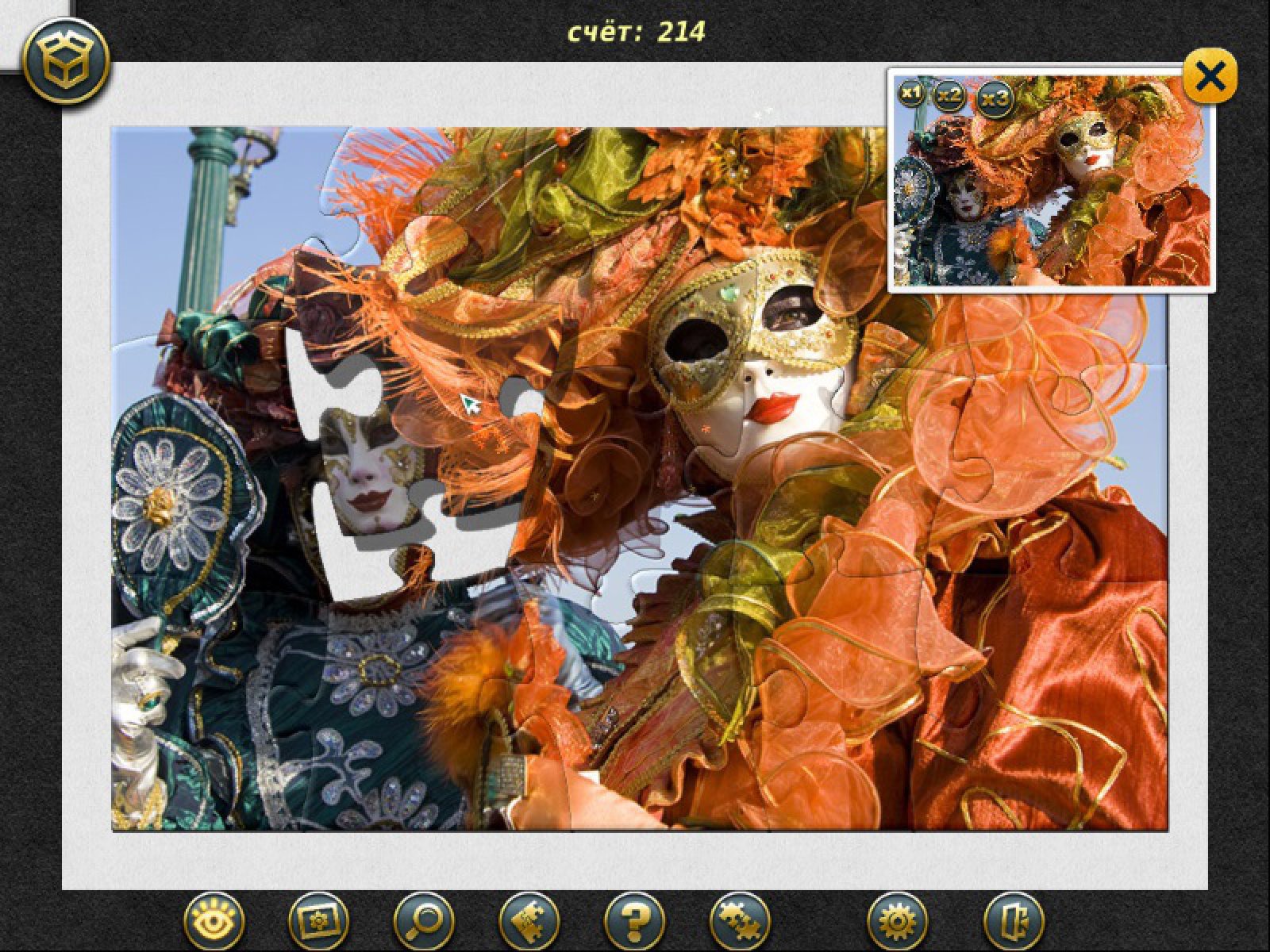
Task: Click the eye icon in bottom toolbar
Action: click(213, 921)
